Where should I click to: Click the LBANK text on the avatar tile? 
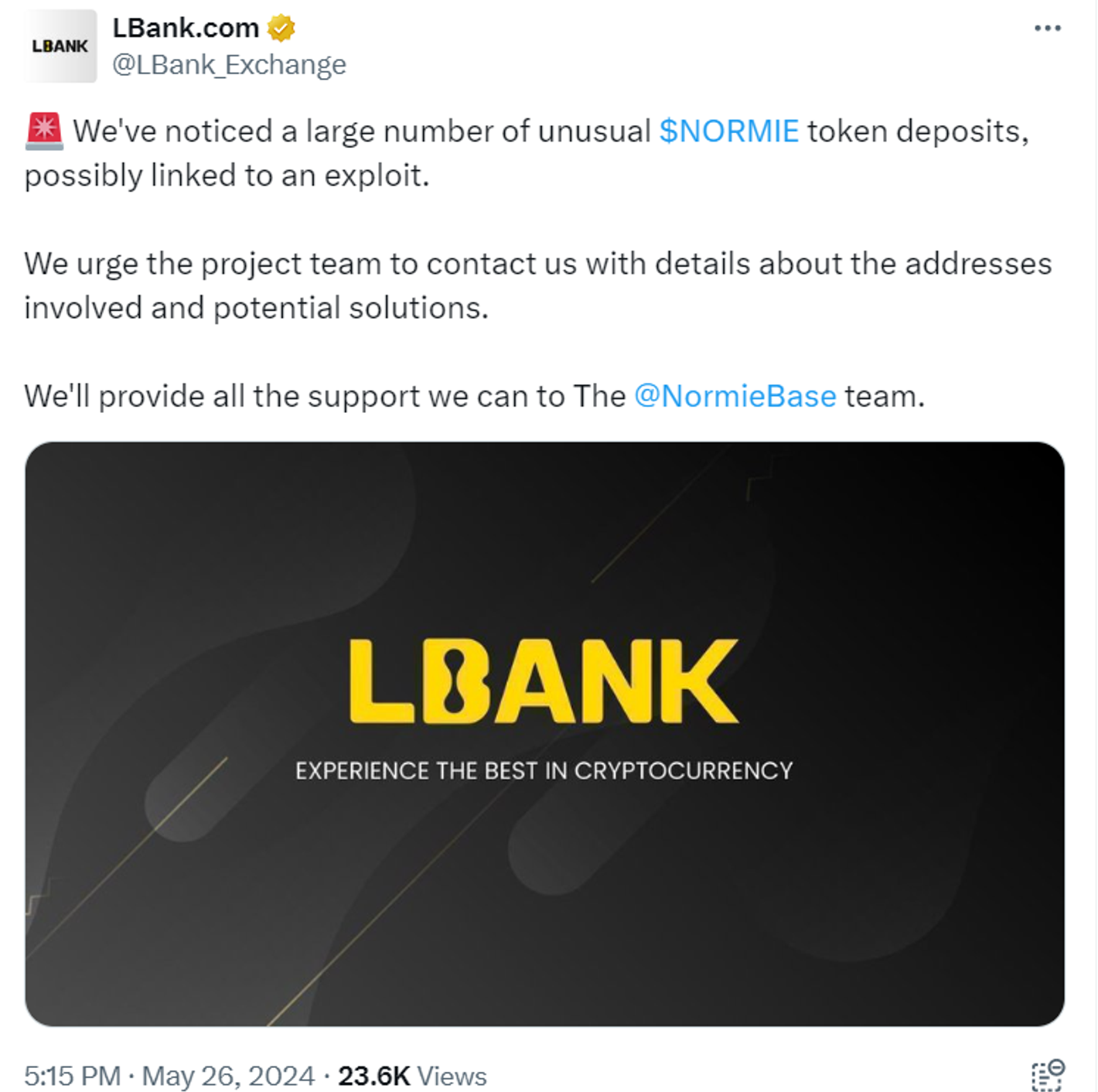pos(59,46)
